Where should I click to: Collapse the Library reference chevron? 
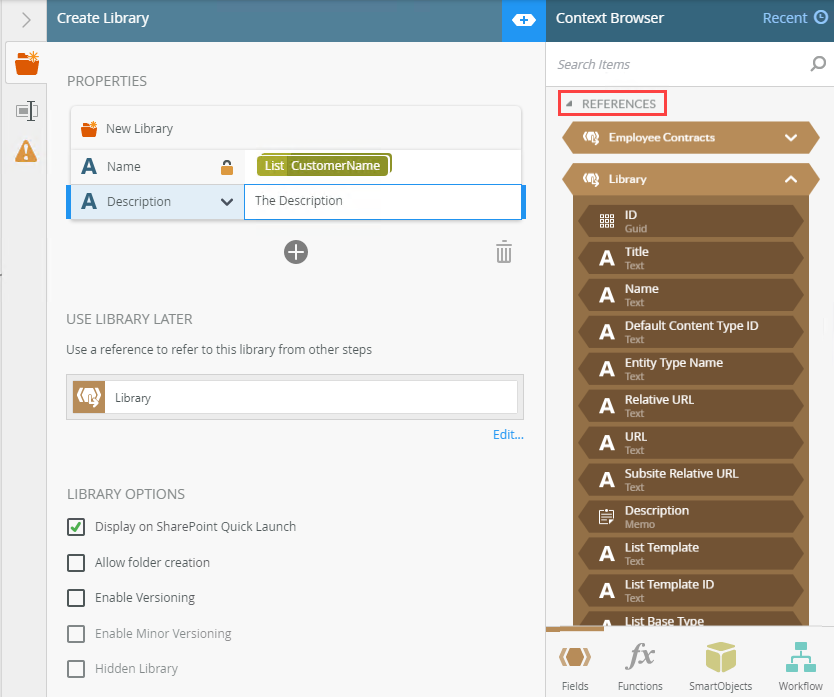point(791,179)
